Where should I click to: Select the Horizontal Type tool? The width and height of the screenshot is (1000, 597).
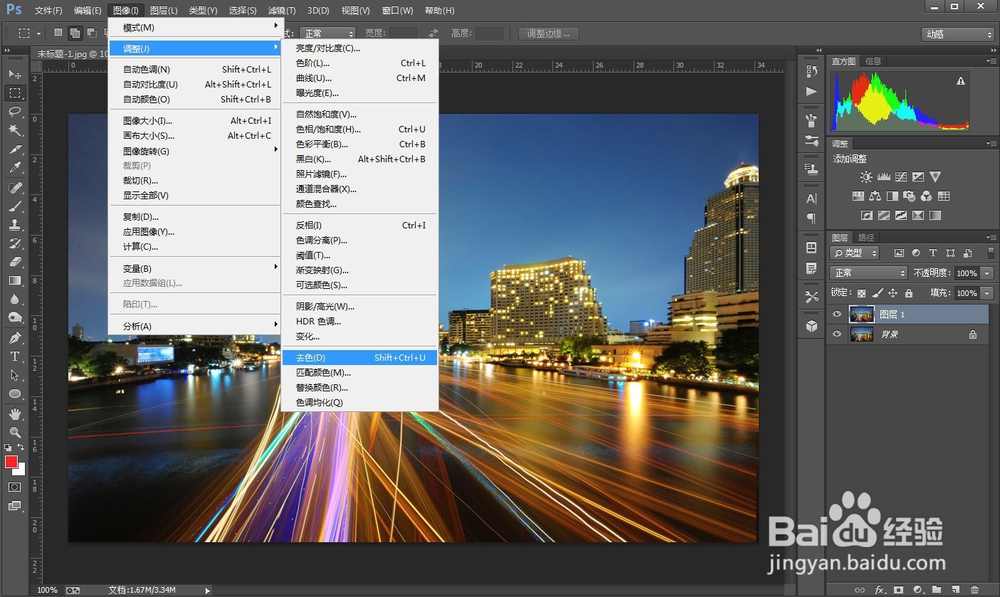click(15, 357)
